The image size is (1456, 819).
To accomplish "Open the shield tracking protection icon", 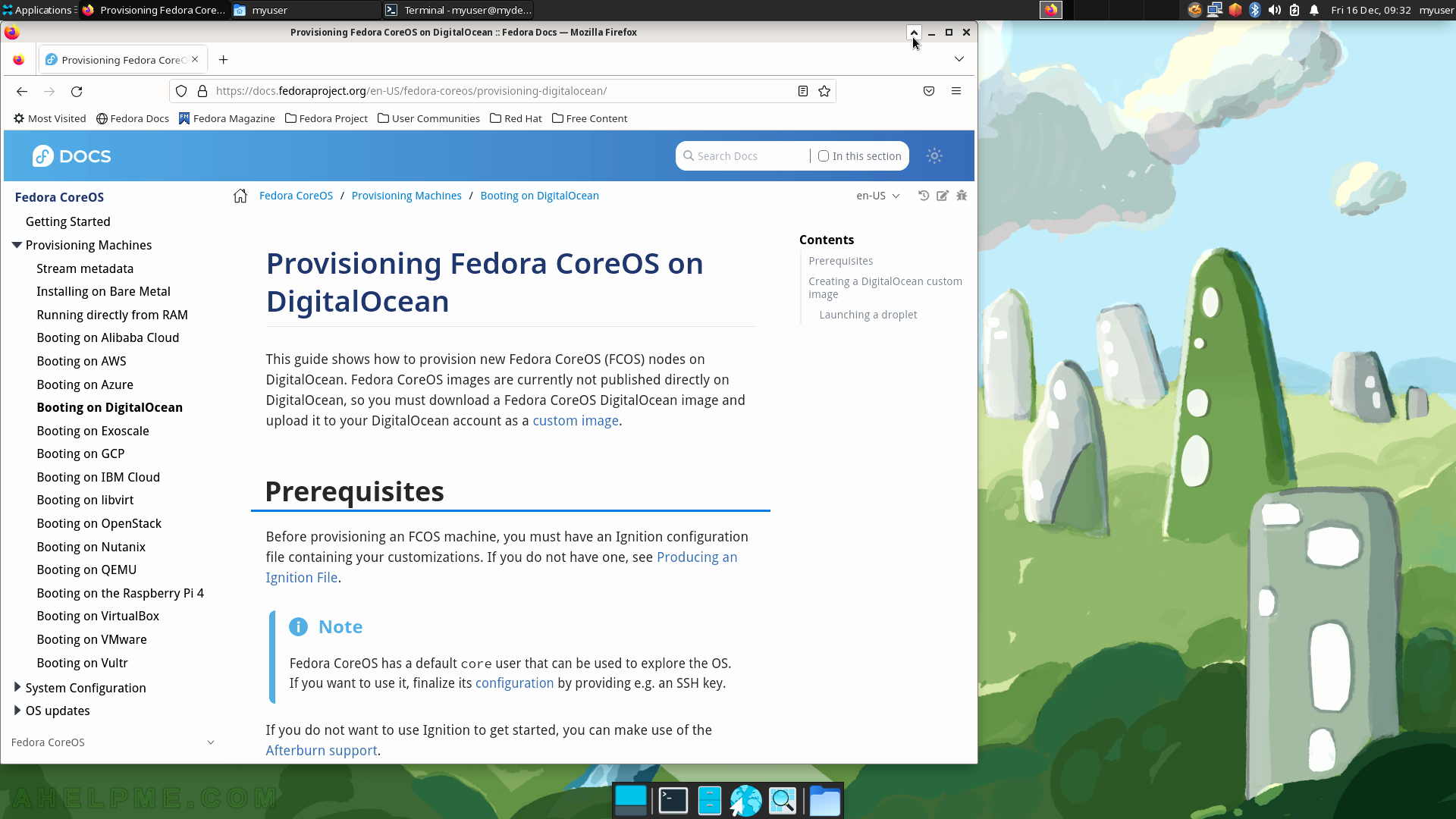I will tap(181, 91).
